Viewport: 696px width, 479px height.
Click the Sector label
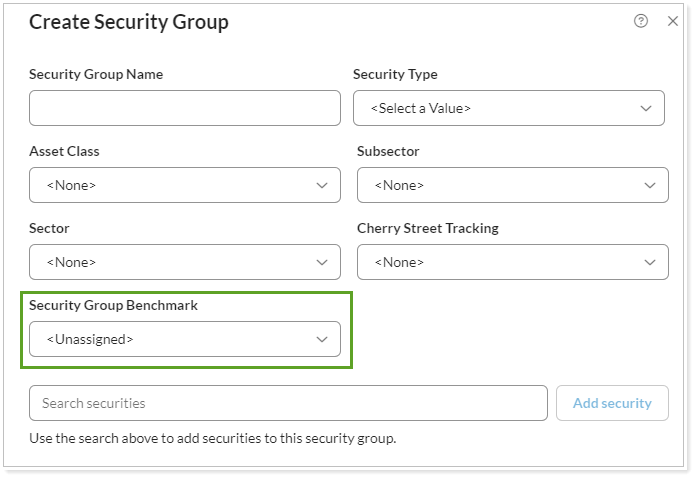point(49,228)
